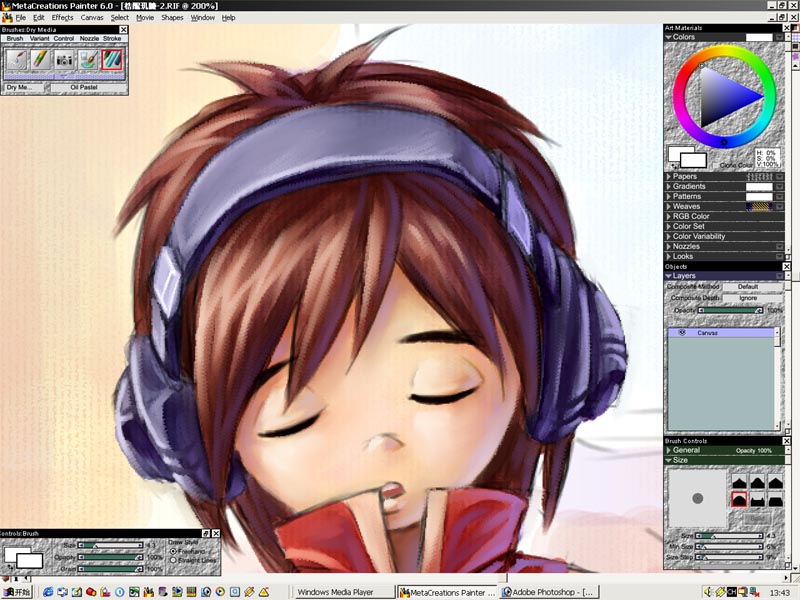Click the speaker icon in system tray
This screenshot has height=600, width=800.
[x=708, y=592]
